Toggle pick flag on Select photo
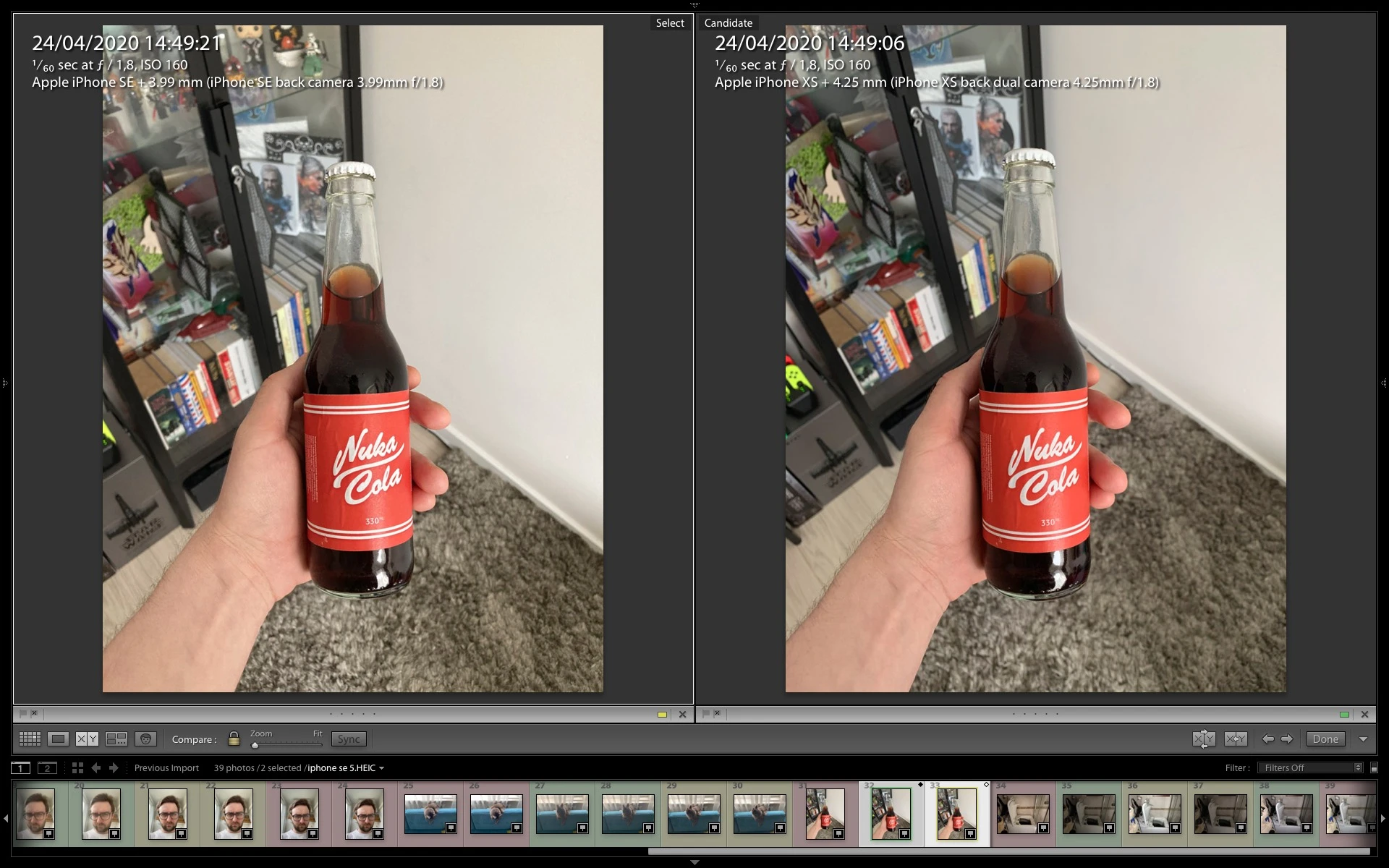 tap(23, 713)
